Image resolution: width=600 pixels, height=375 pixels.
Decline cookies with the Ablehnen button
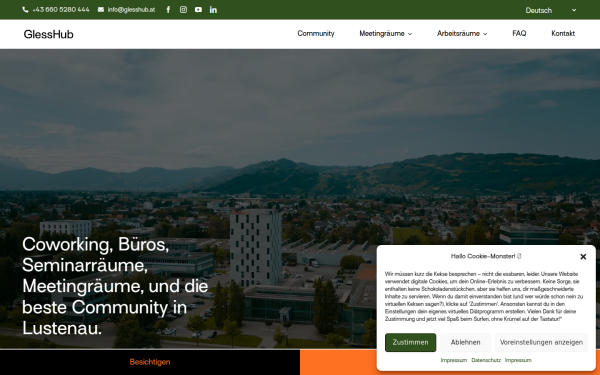click(465, 342)
